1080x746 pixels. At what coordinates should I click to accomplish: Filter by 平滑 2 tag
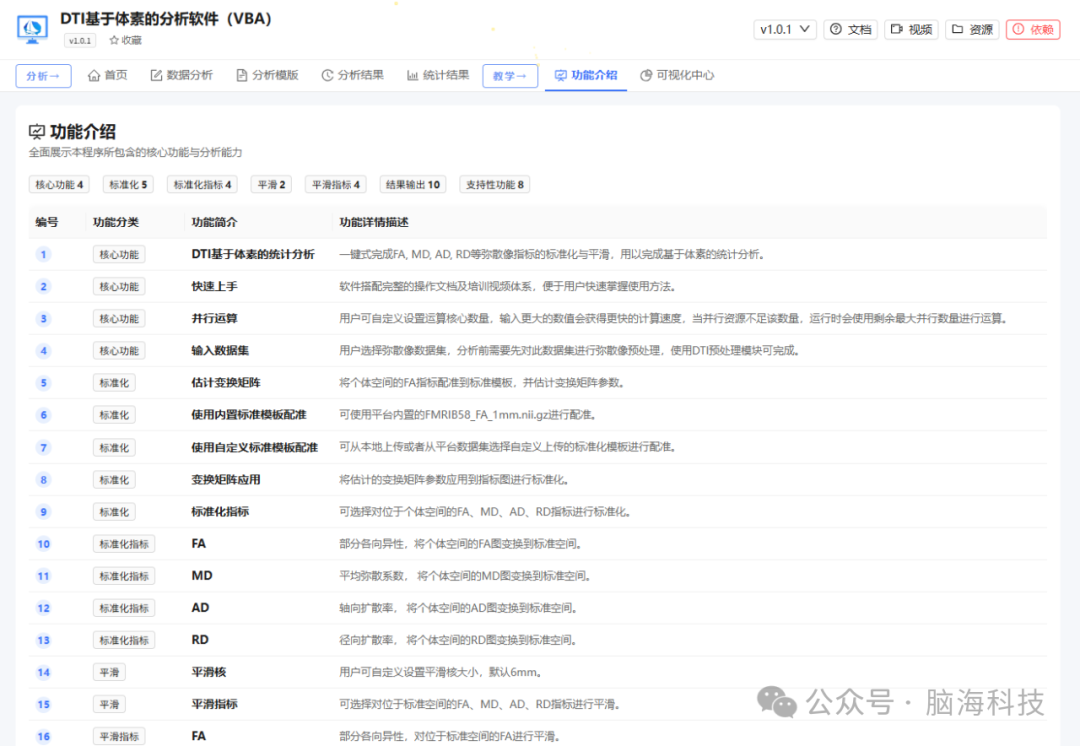click(x=271, y=185)
